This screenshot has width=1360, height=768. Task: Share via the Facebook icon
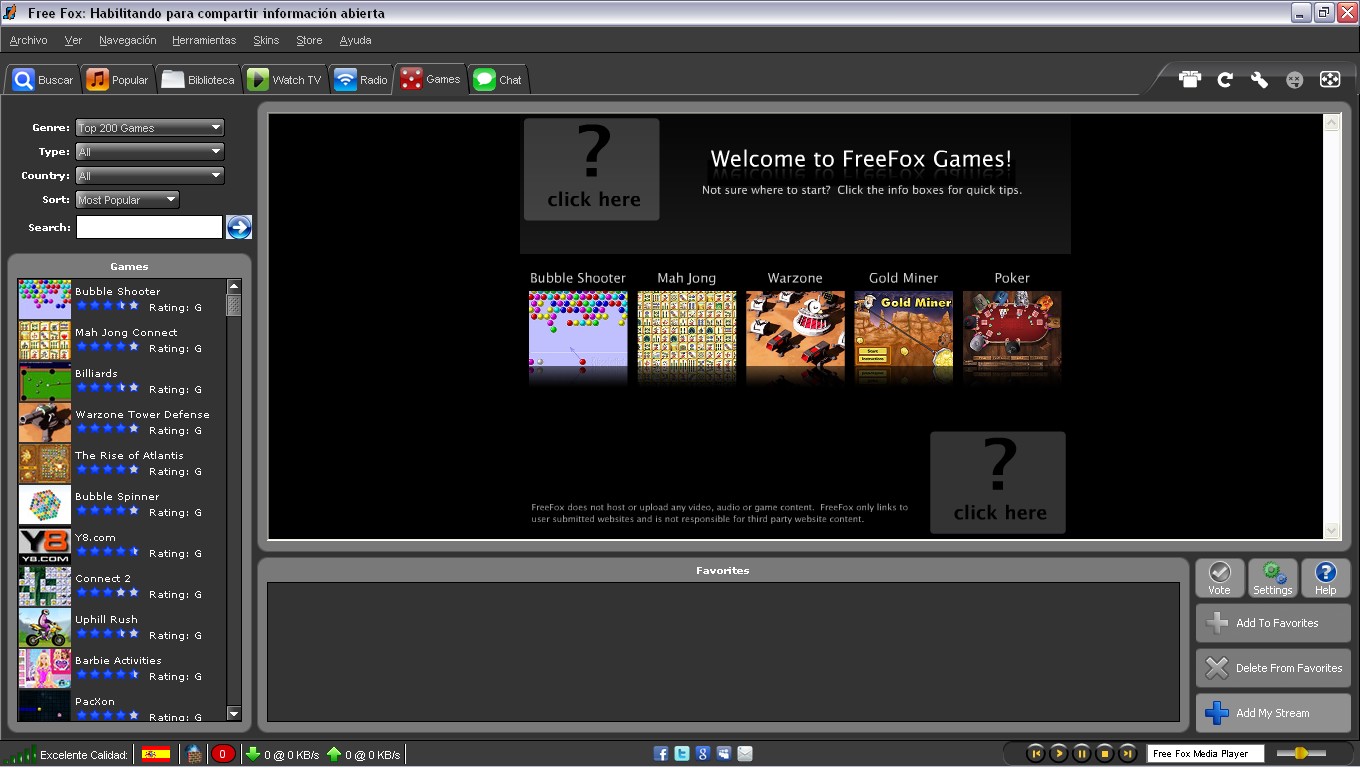661,754
